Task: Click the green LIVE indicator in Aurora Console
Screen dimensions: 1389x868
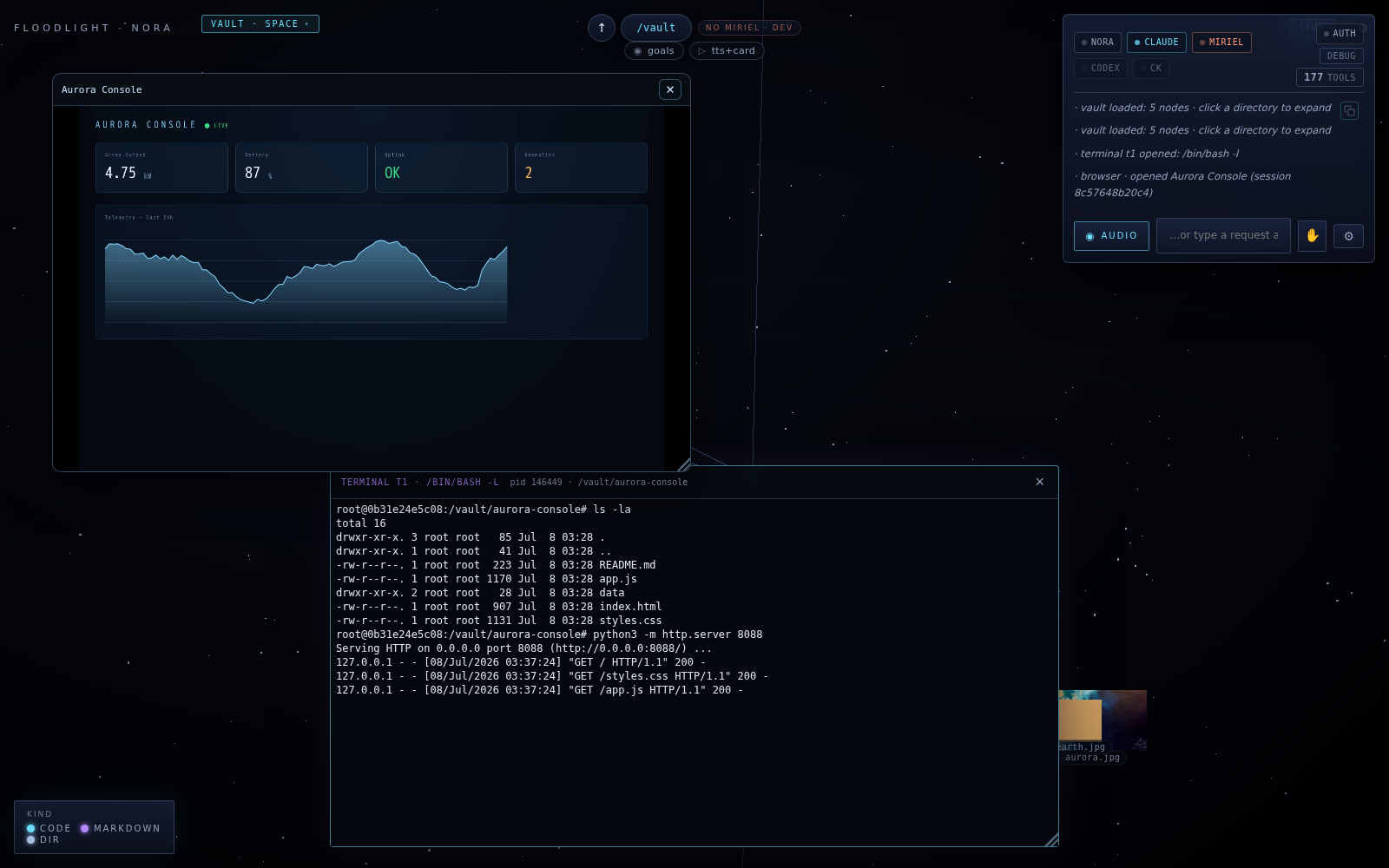Action: tap(216, 126)
